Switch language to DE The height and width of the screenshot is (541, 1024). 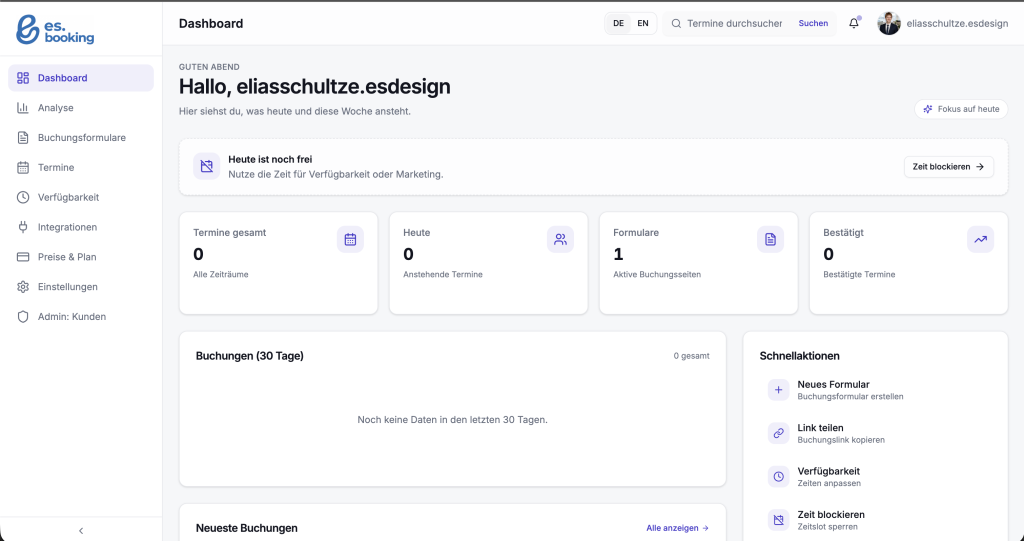[x=618, y=24]
